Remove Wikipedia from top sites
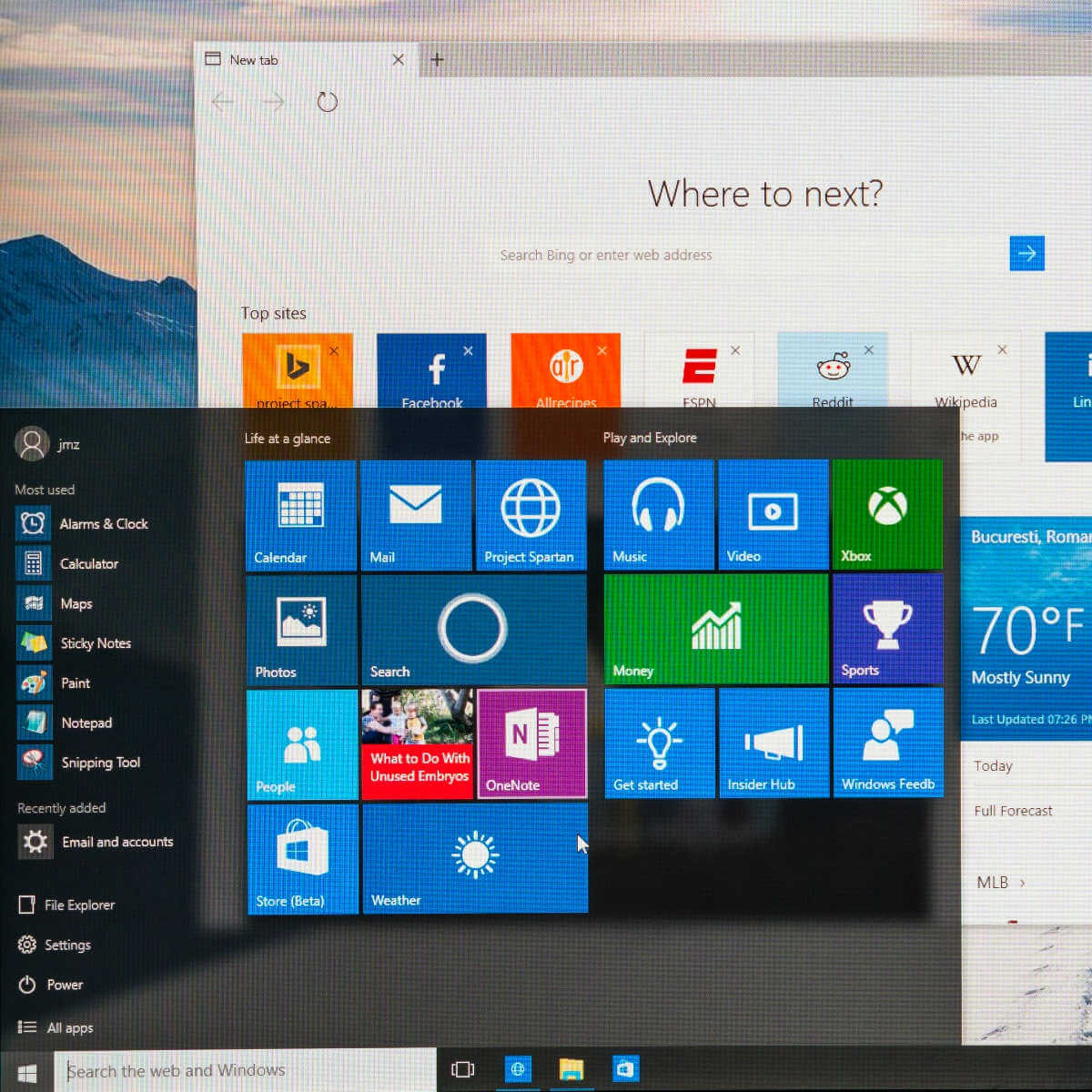The width and height of the screenshot is (1092, 1092). (x=1002, y=349)
